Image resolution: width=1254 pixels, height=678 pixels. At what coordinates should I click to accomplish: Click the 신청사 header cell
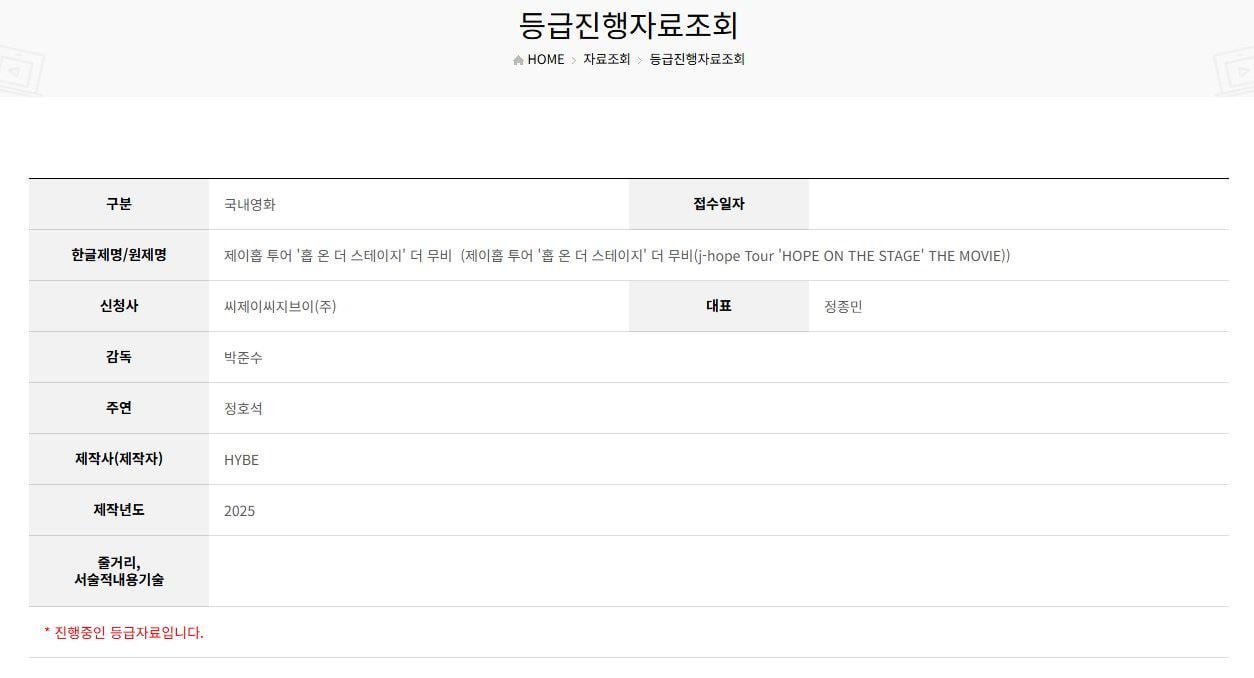[x=119, y=306]
